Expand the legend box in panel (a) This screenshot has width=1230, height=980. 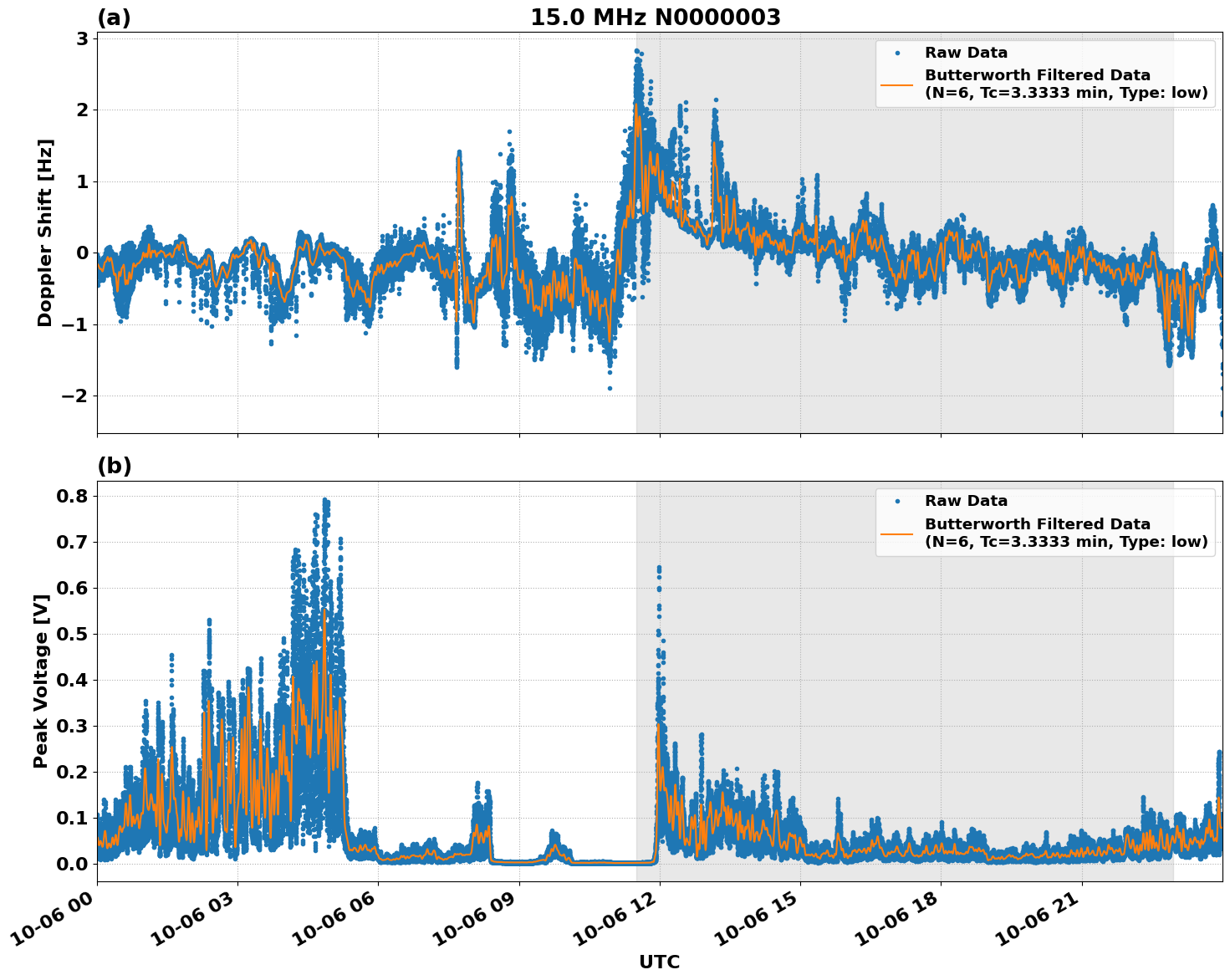[x=1045, y=75]
